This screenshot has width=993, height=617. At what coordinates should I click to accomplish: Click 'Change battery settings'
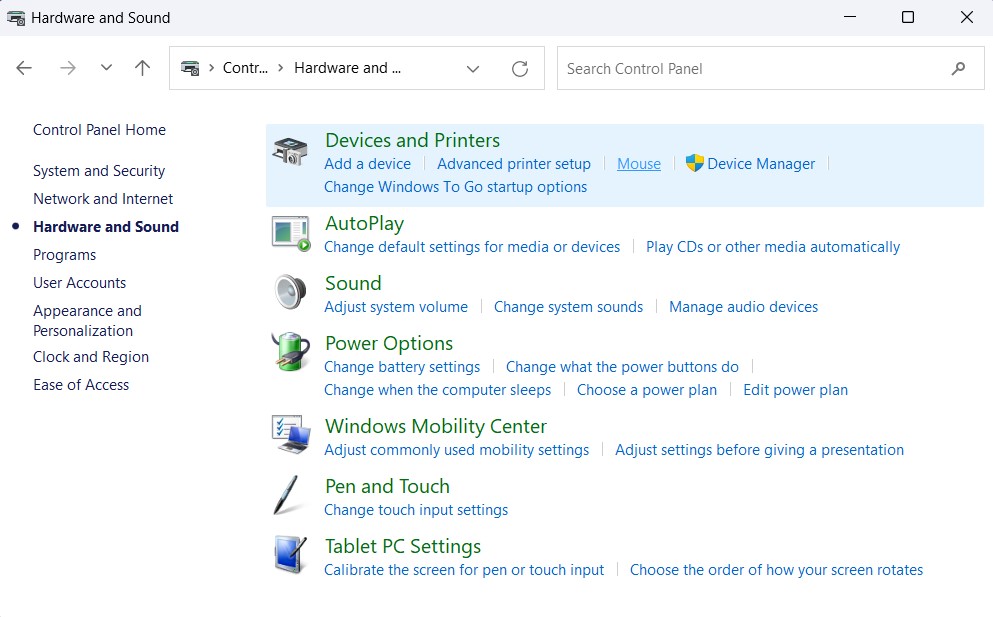tap(402, 367)
